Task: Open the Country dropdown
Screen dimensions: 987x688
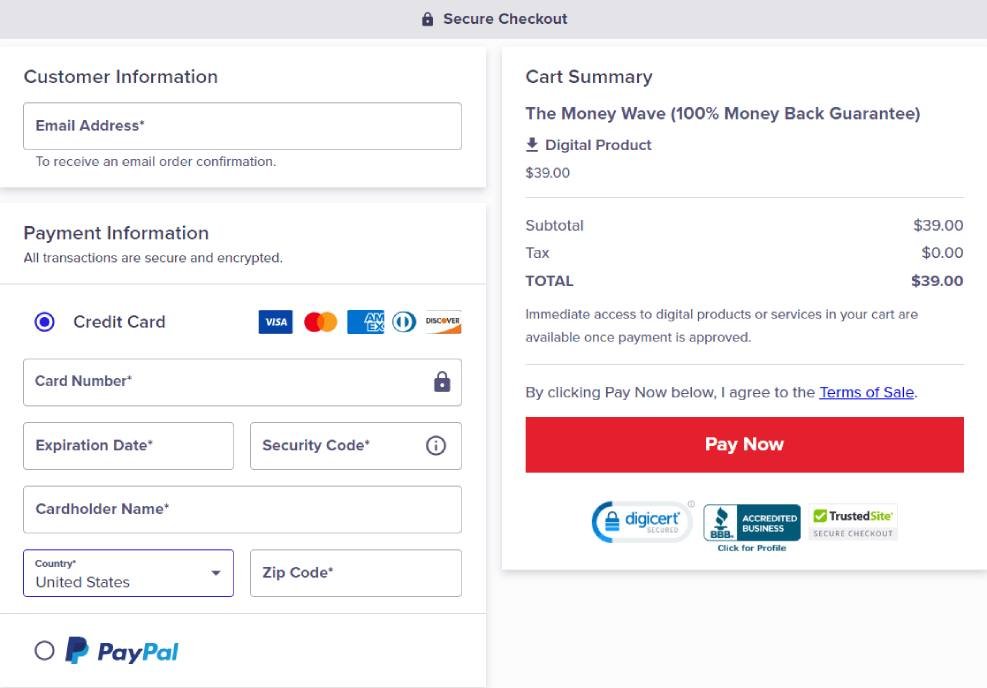Action: 215,573
